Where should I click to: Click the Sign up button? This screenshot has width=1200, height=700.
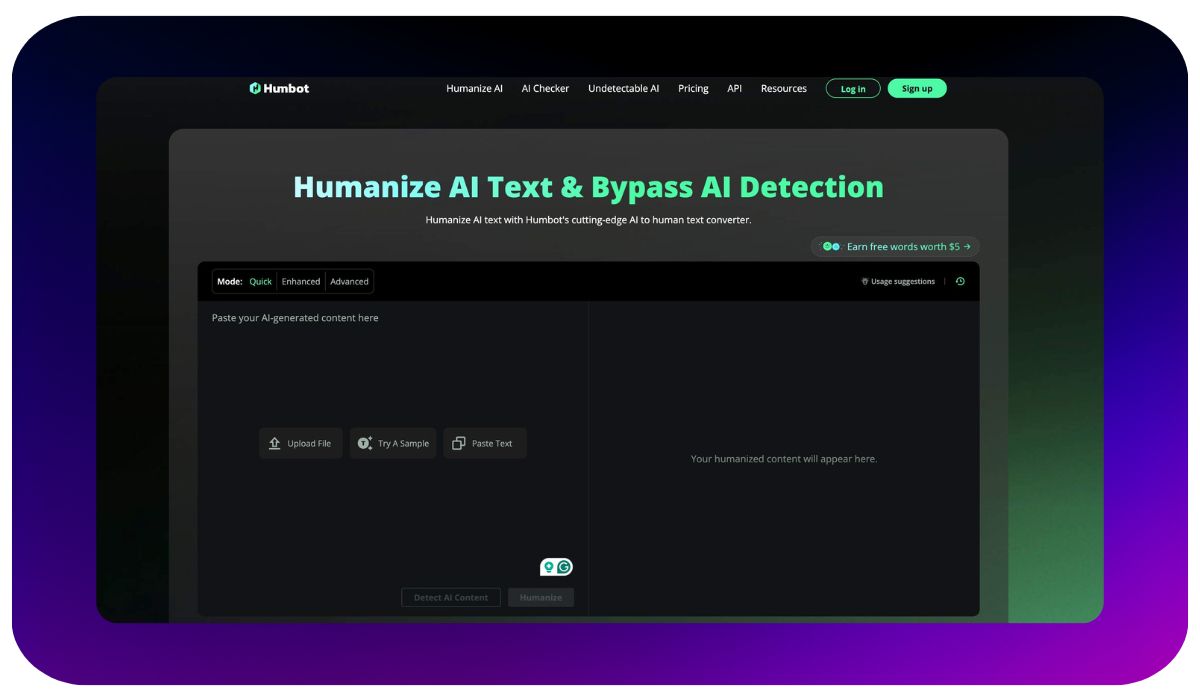point(917,89)
